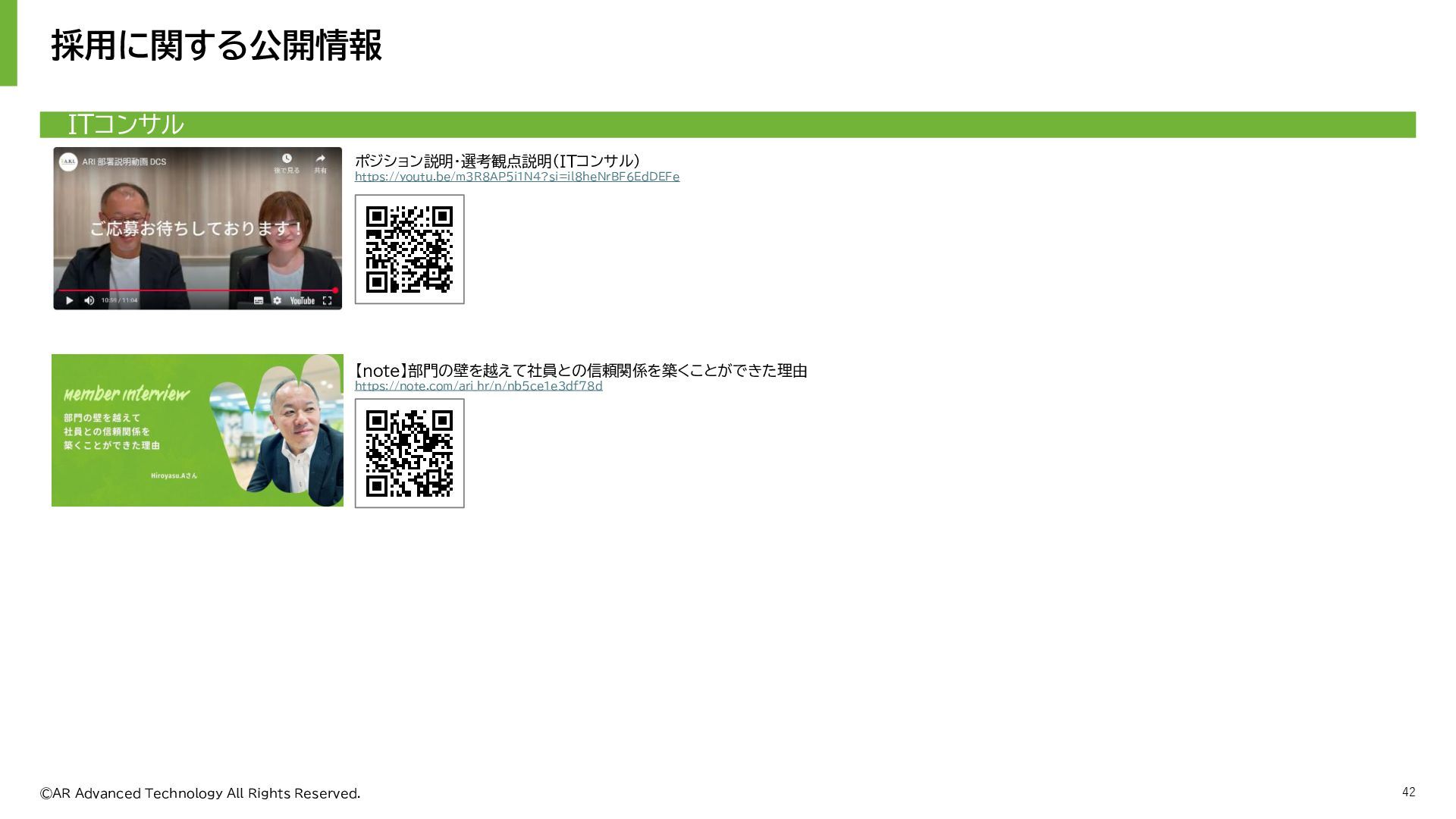Image resolution: width=1456 pixels, height=819 pixels.
Task: Click the ポジション説明 video heading text
Action: point(497,161)
